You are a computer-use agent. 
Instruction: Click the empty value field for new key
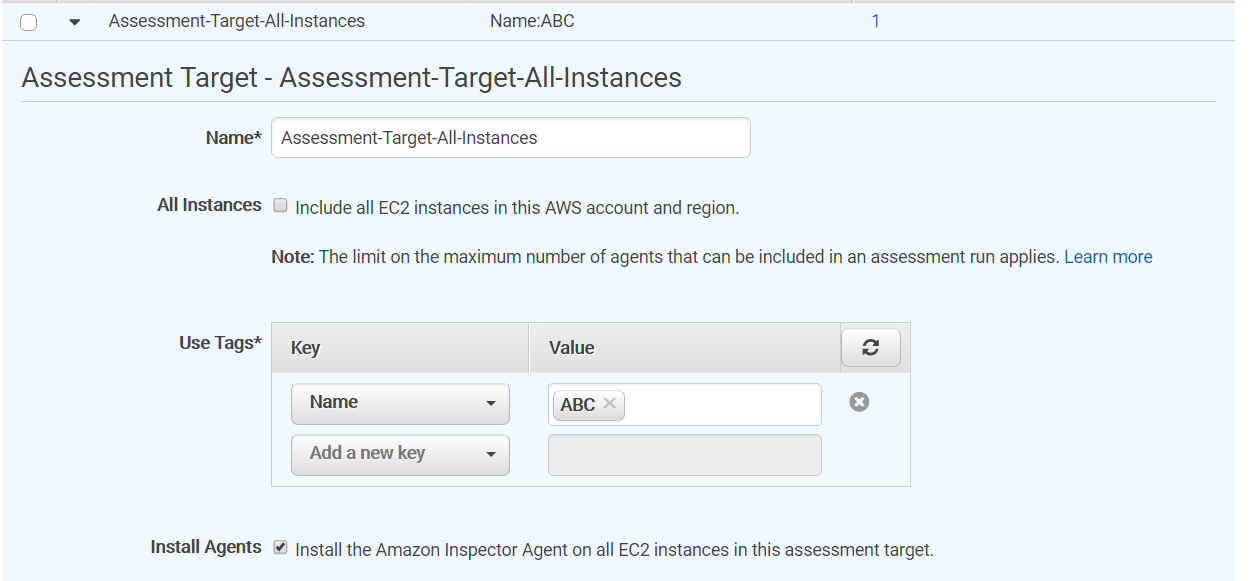(684, 455)
